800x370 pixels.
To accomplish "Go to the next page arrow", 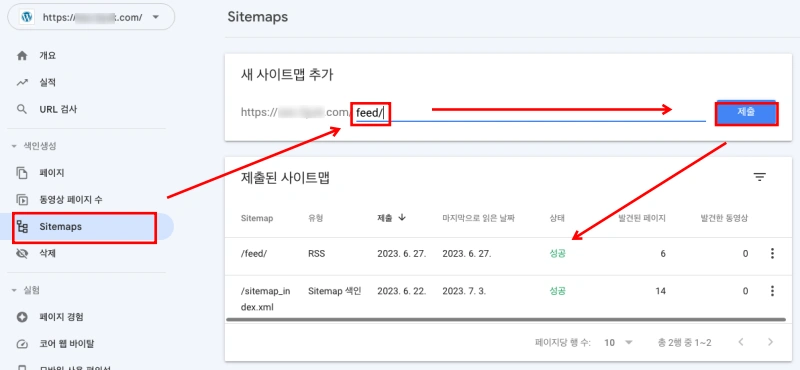I will pyautogui.click(x=770, y=341).
